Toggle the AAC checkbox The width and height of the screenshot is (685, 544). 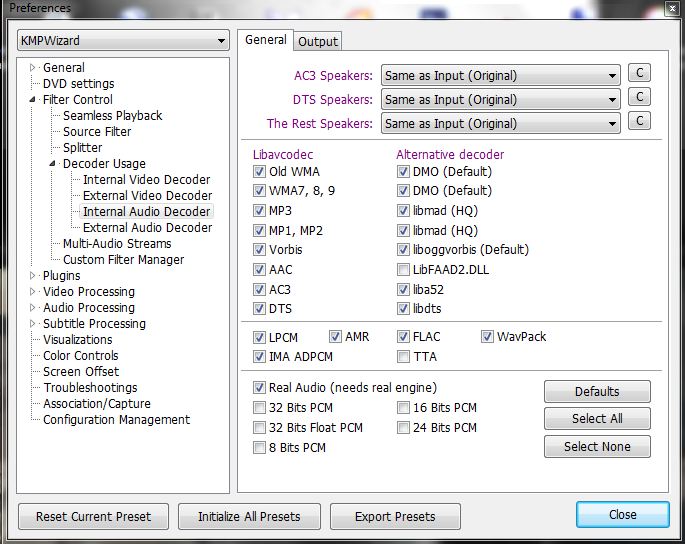(x=259, y=270)
